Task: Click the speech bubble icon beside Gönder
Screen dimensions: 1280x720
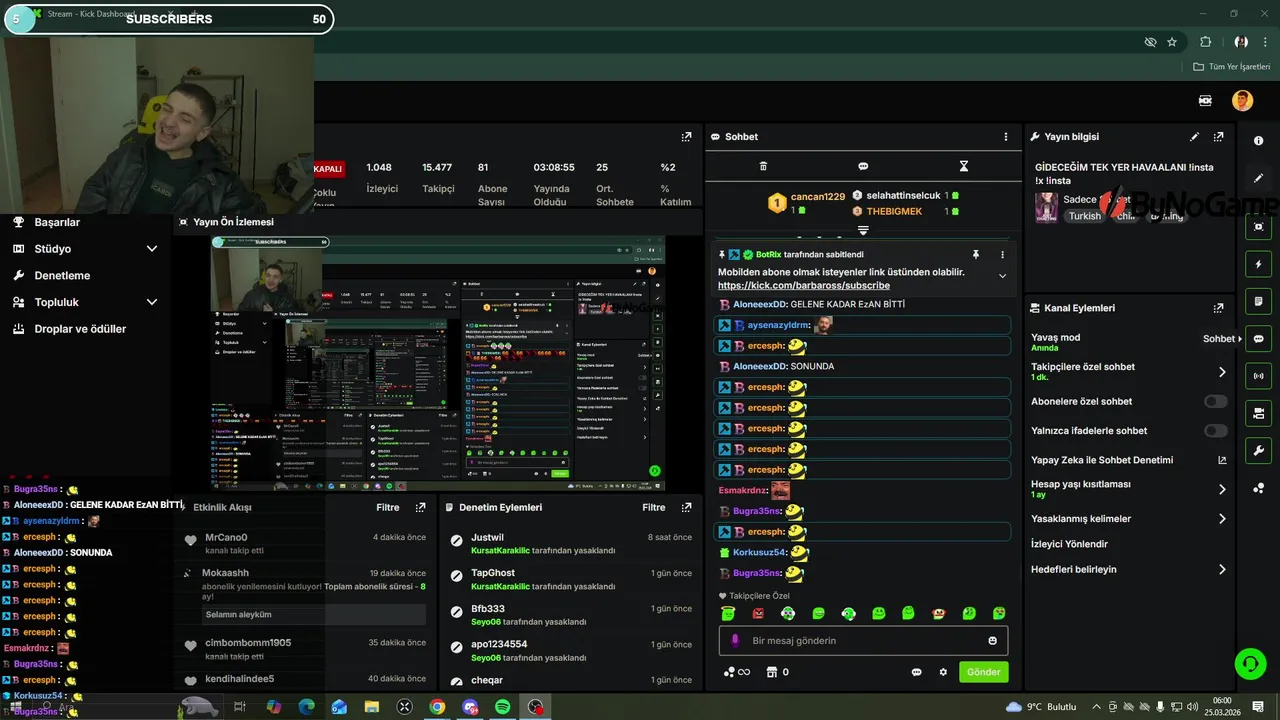Action: tap(916, 672)
